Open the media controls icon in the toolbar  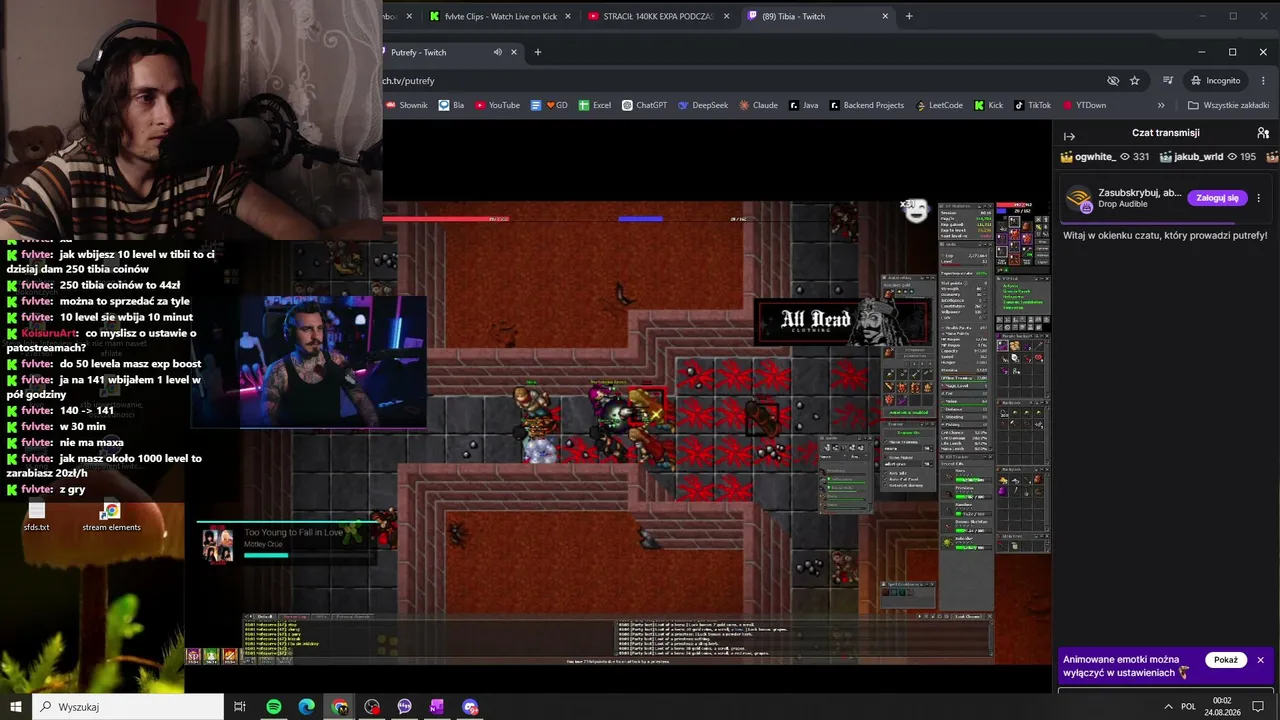(1167, 80)
